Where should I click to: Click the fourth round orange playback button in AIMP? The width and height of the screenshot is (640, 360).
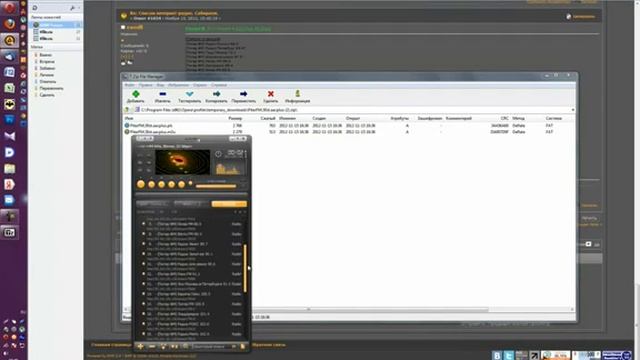171,184
